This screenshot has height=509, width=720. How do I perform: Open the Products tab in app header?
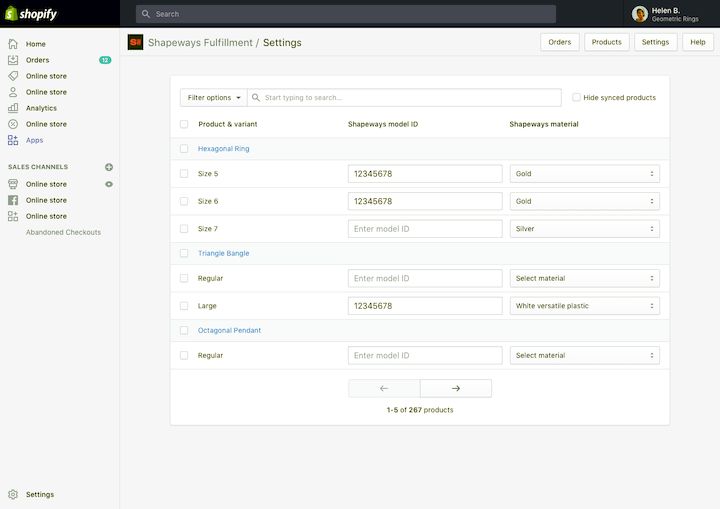(606, 42)
